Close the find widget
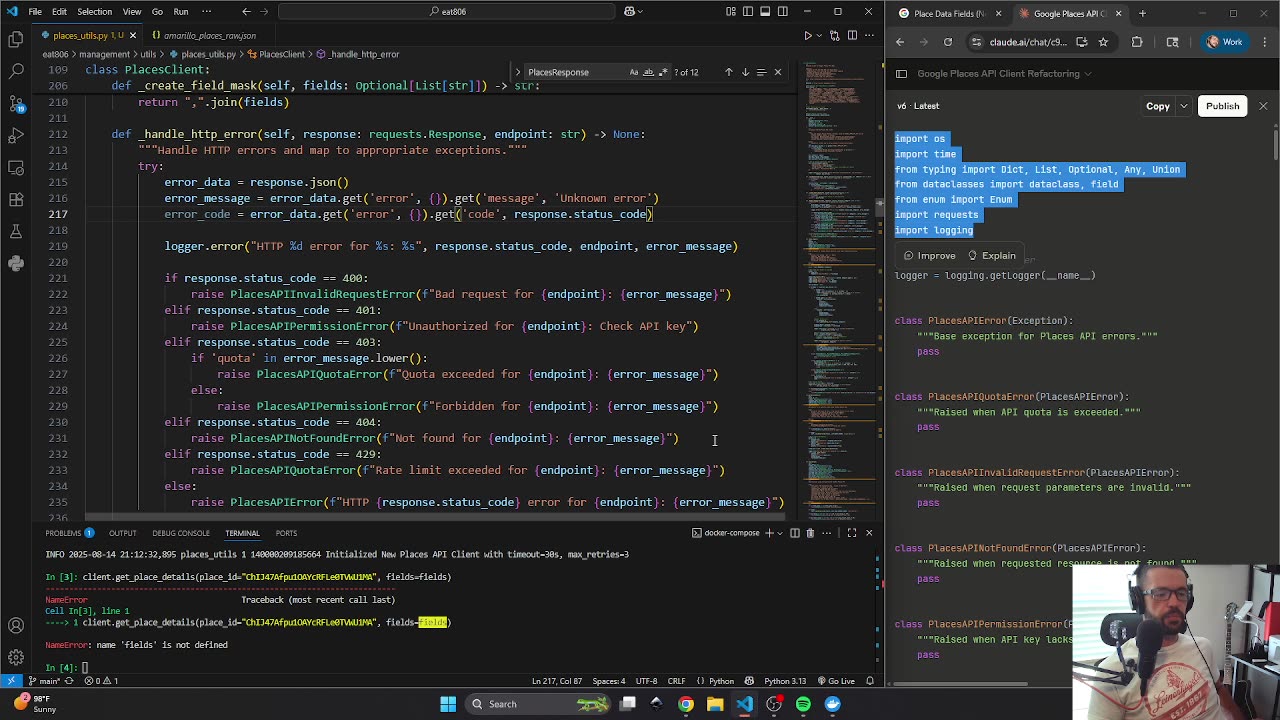Screen dimensions: 1280x720 point(778,72)
